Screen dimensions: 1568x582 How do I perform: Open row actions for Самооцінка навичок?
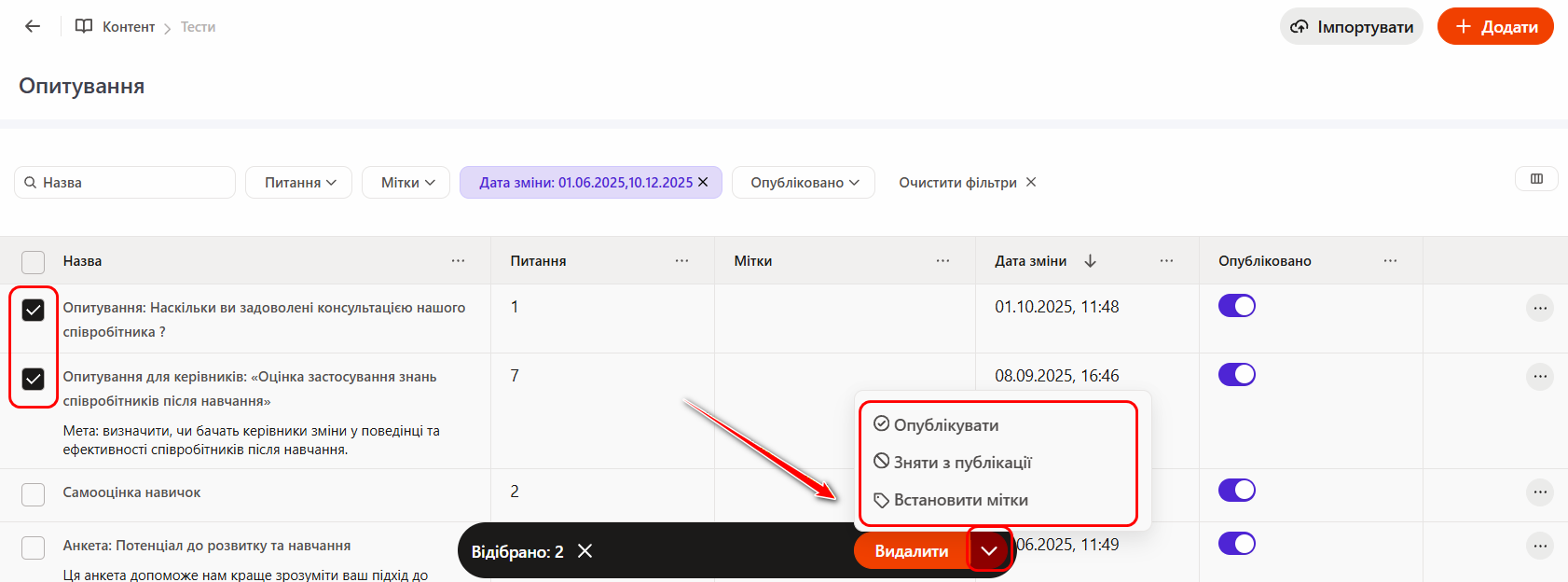tap(1539, 492)
